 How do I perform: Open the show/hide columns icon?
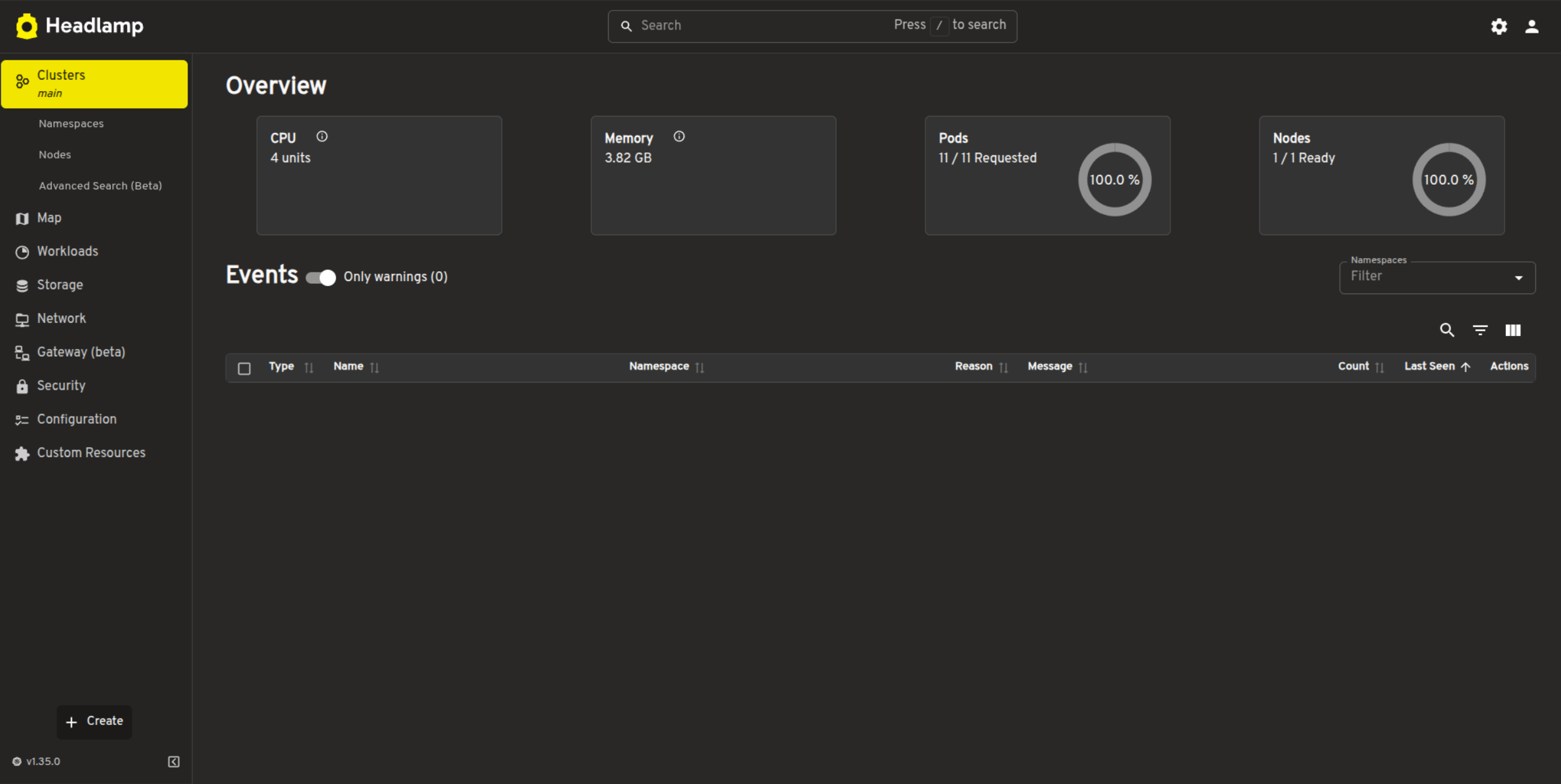click(1513, 330)
